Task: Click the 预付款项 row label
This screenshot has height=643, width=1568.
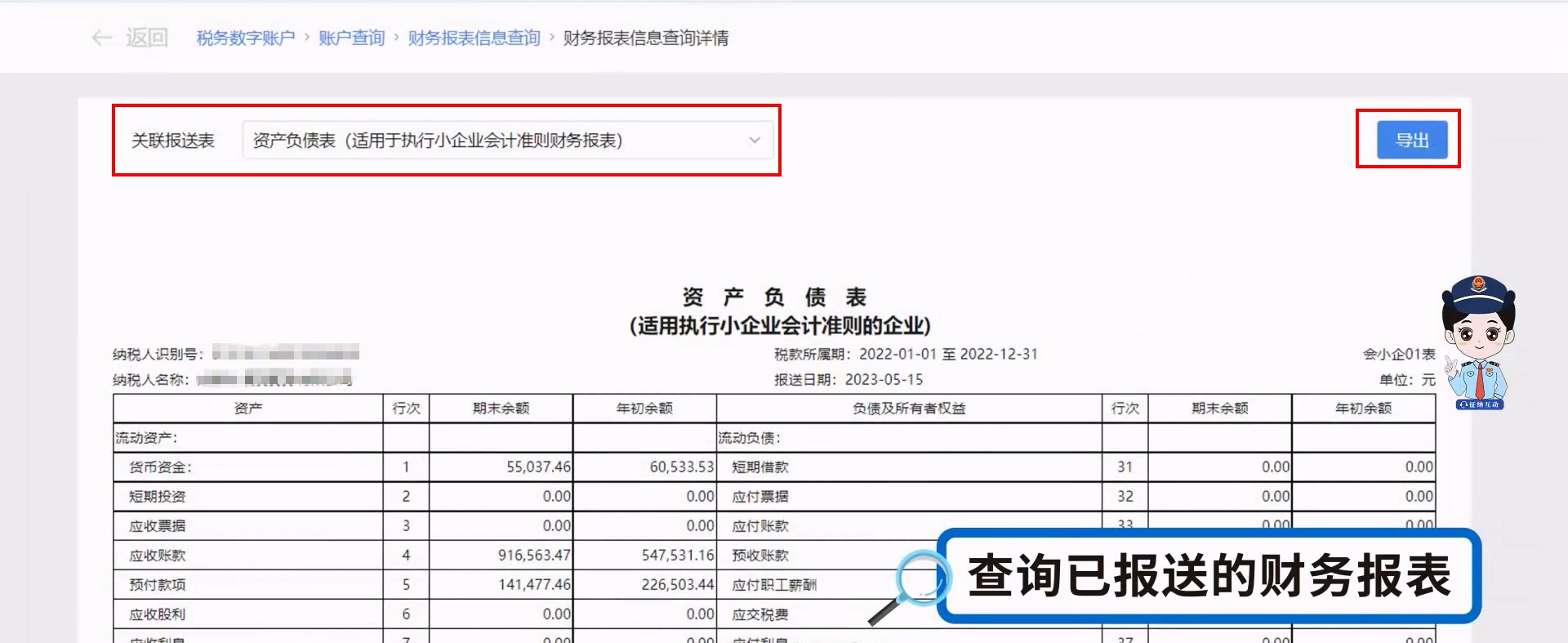Action: point(158,585)
